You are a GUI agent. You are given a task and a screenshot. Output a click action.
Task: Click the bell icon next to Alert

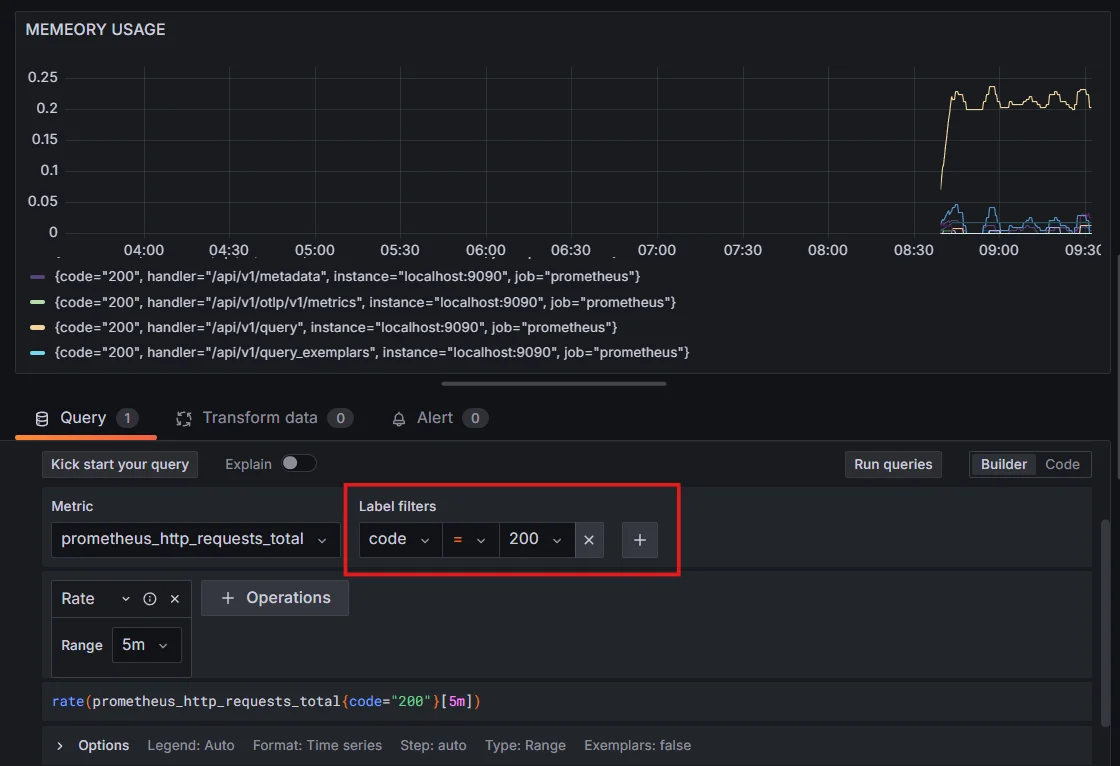[399, 418]
